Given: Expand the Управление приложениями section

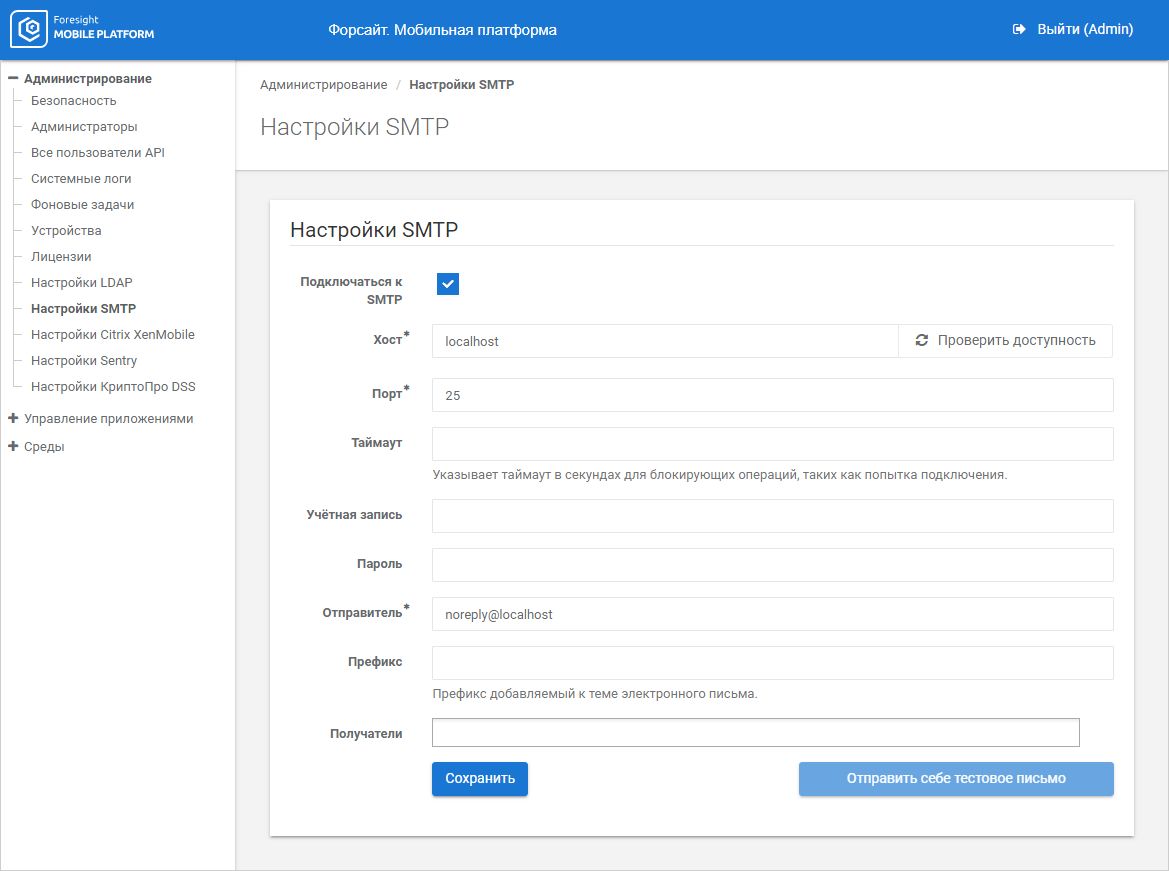Looking at the screenshot, I should pyautogui.click(x=13, y=419).
